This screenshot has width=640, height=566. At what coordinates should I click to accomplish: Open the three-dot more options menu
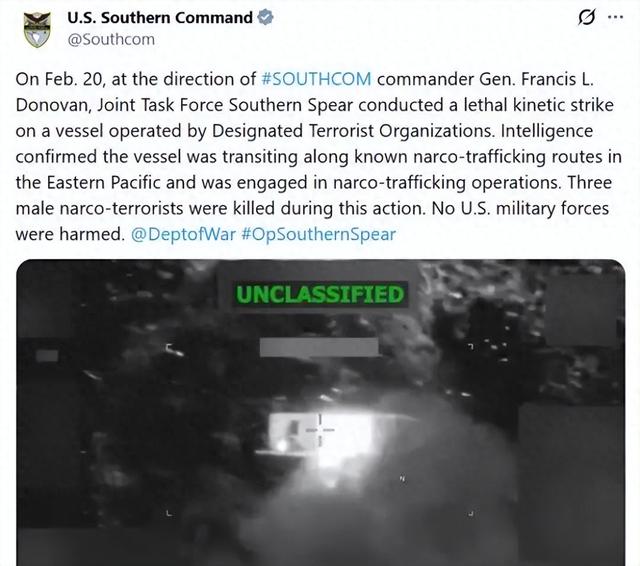[616, 18]
